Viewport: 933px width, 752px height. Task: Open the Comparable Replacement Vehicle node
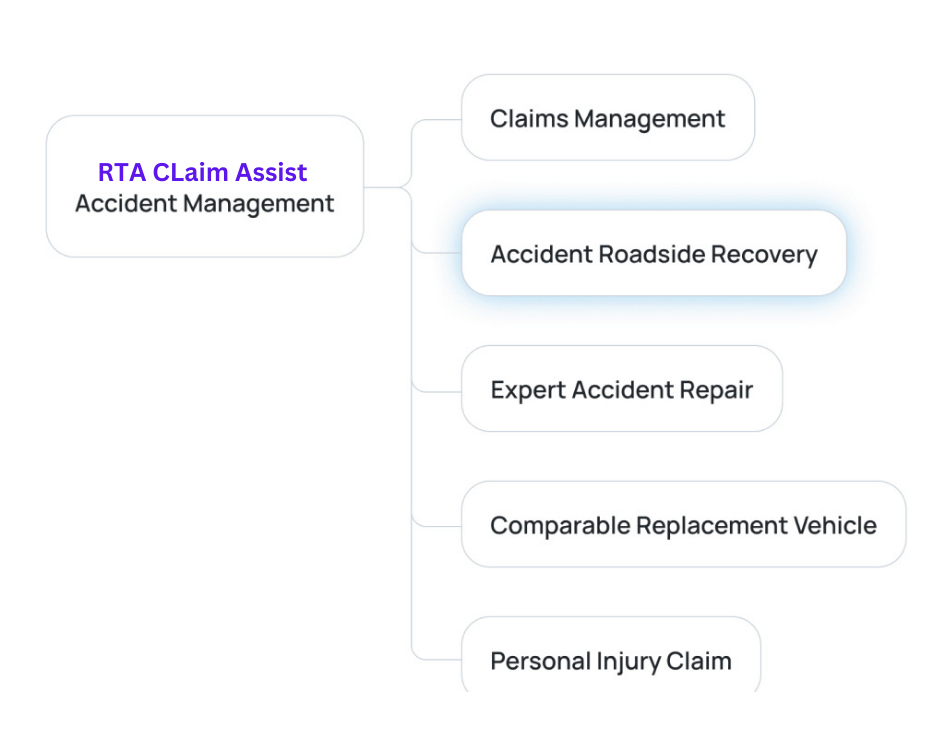[x=683, y=525]
